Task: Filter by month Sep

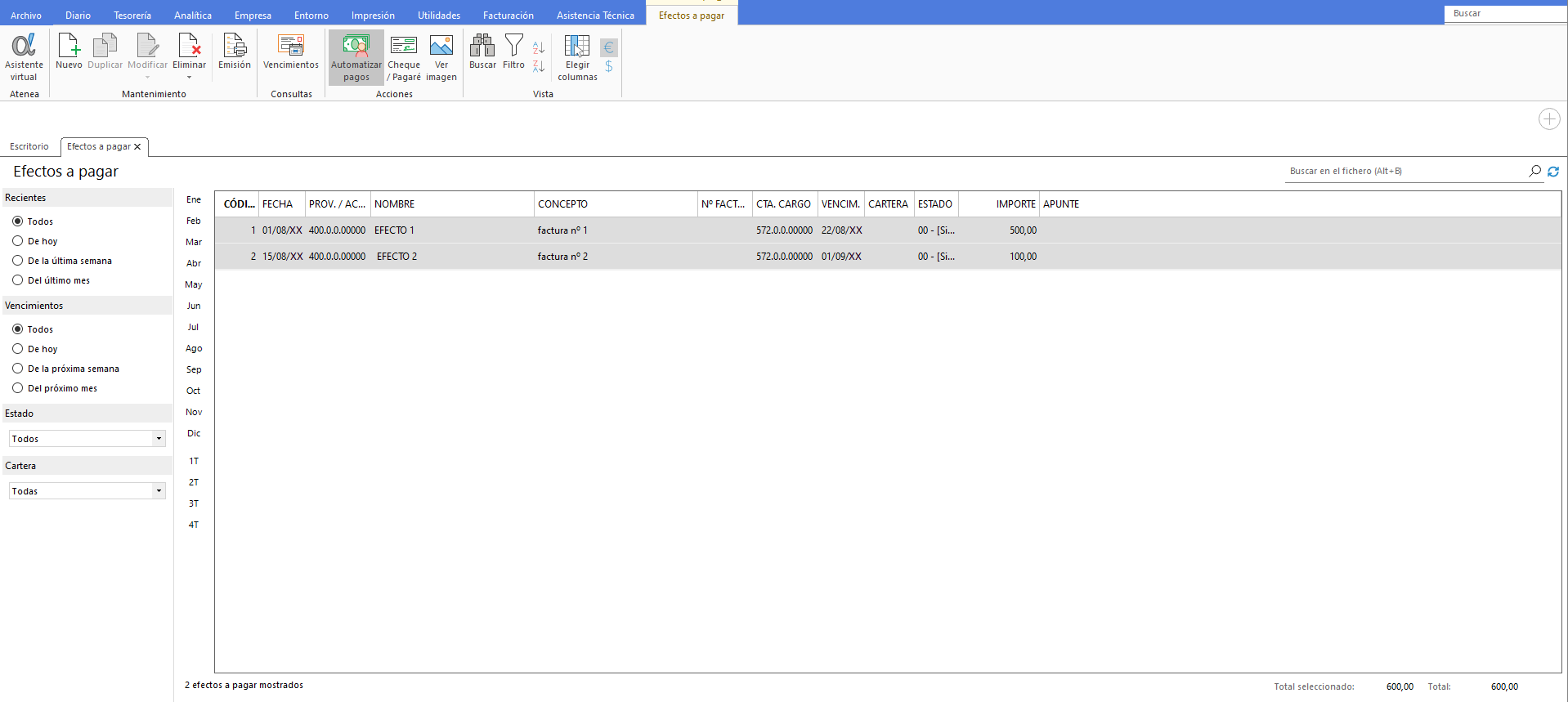Action: 194,369
